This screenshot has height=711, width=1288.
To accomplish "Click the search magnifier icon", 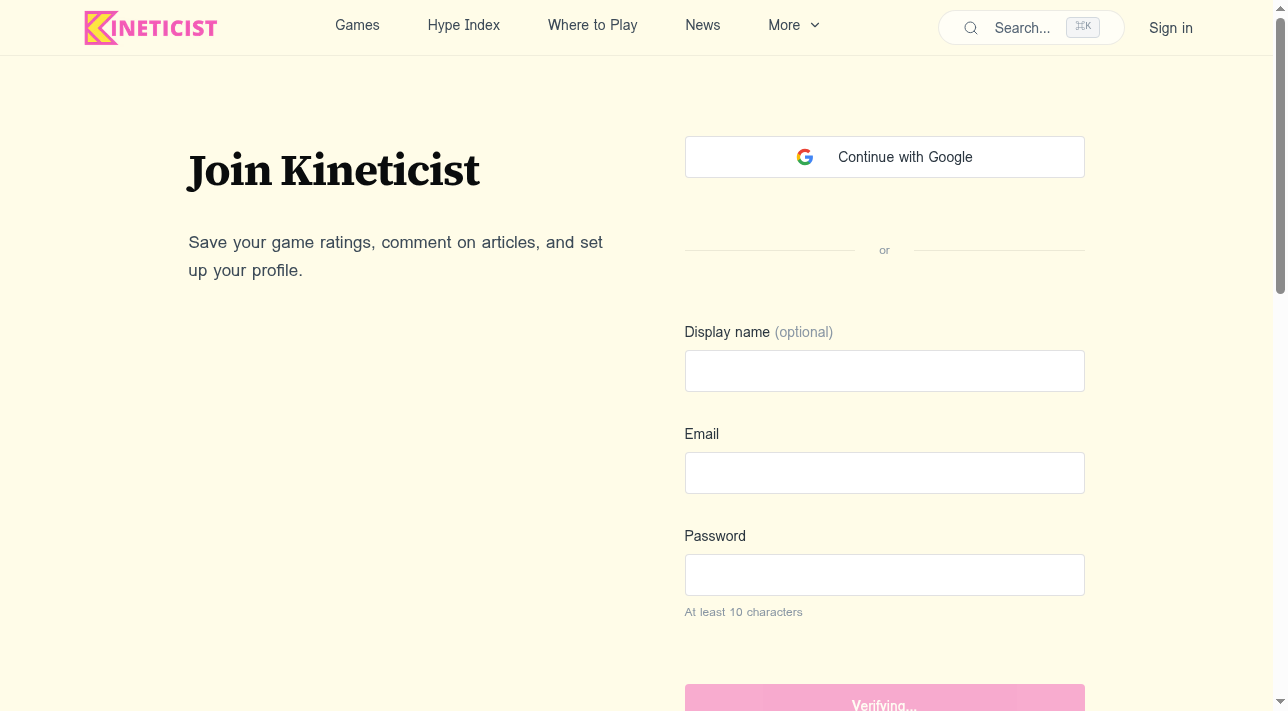I will tap(971, 28).
